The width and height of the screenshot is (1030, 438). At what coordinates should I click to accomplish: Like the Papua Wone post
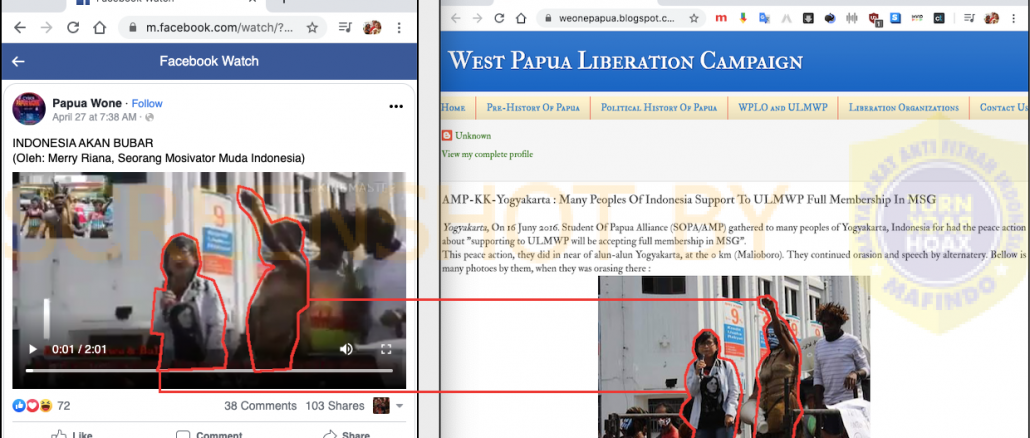pos(71,435)
